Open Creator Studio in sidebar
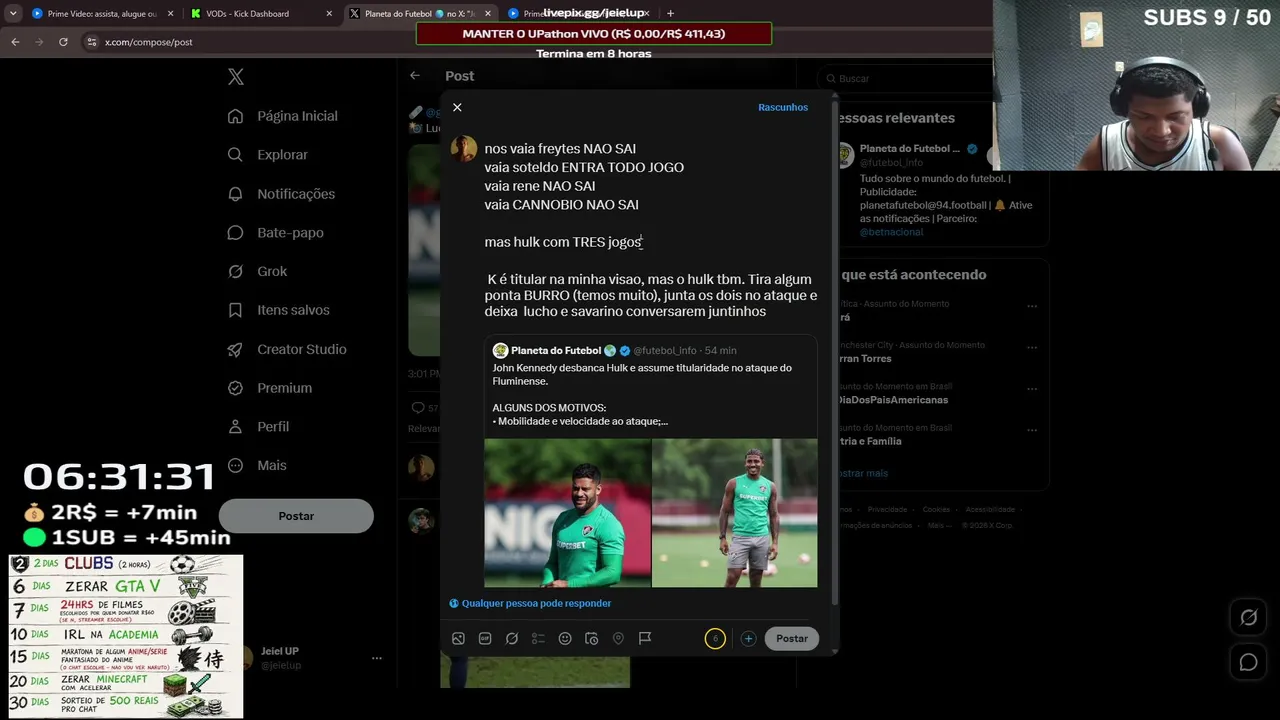Image resolution: width=1280 pixels, height=720 pixels. click(287, 349)
